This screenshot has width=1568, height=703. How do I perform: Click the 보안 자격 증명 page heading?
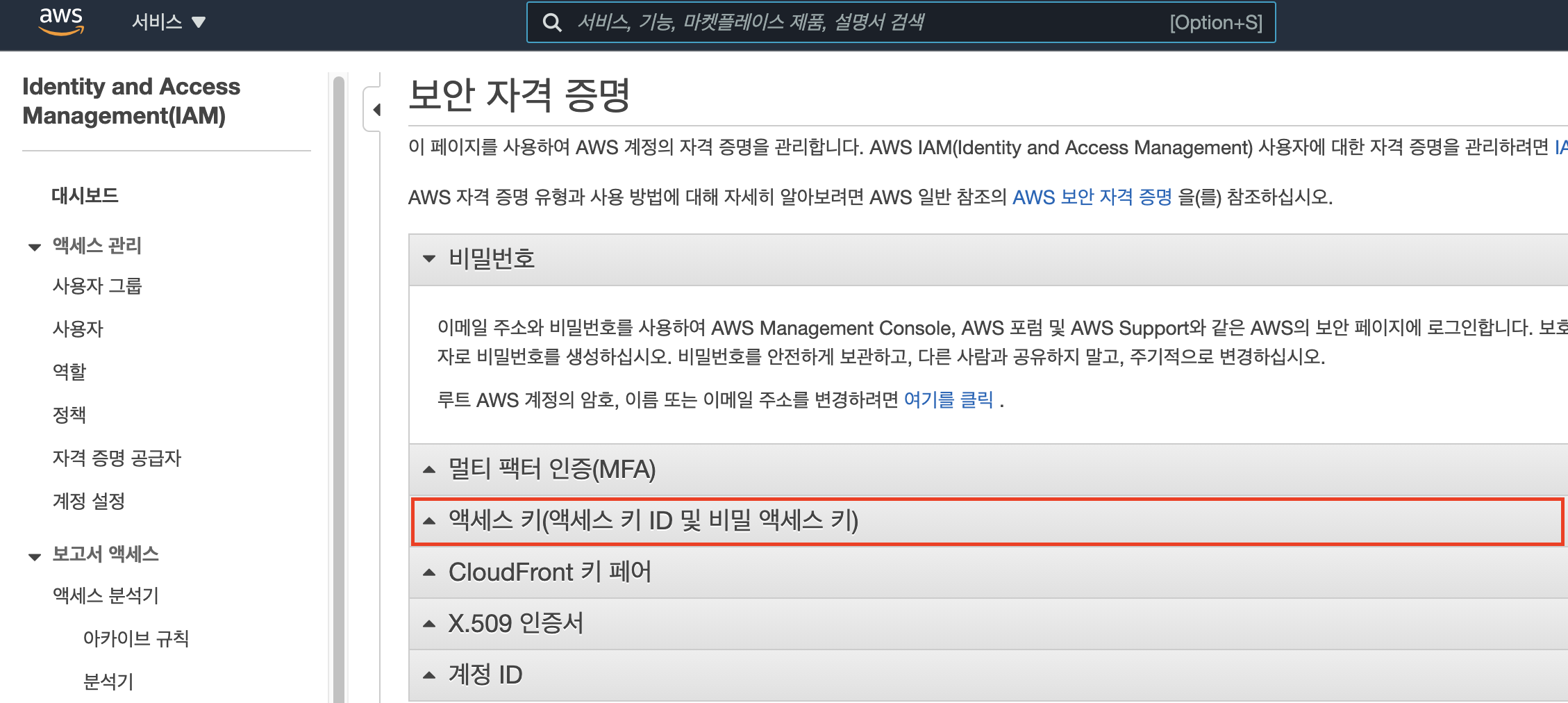(x=519, y=95)
